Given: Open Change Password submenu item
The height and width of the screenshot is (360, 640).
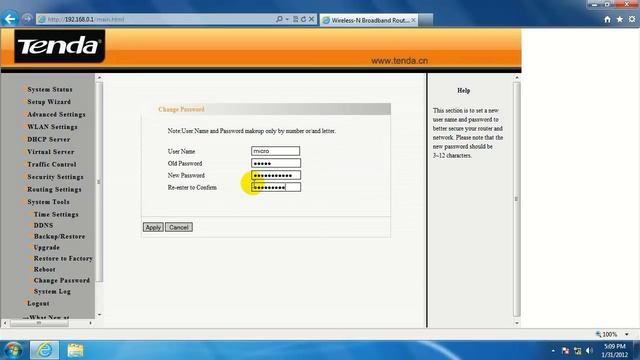Looking at the screenshot, I should [62, 280].
